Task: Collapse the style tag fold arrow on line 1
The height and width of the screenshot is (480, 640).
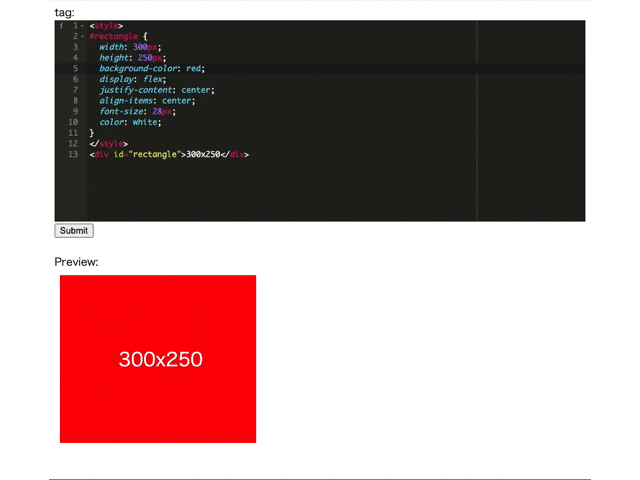Action: [83, 25]
